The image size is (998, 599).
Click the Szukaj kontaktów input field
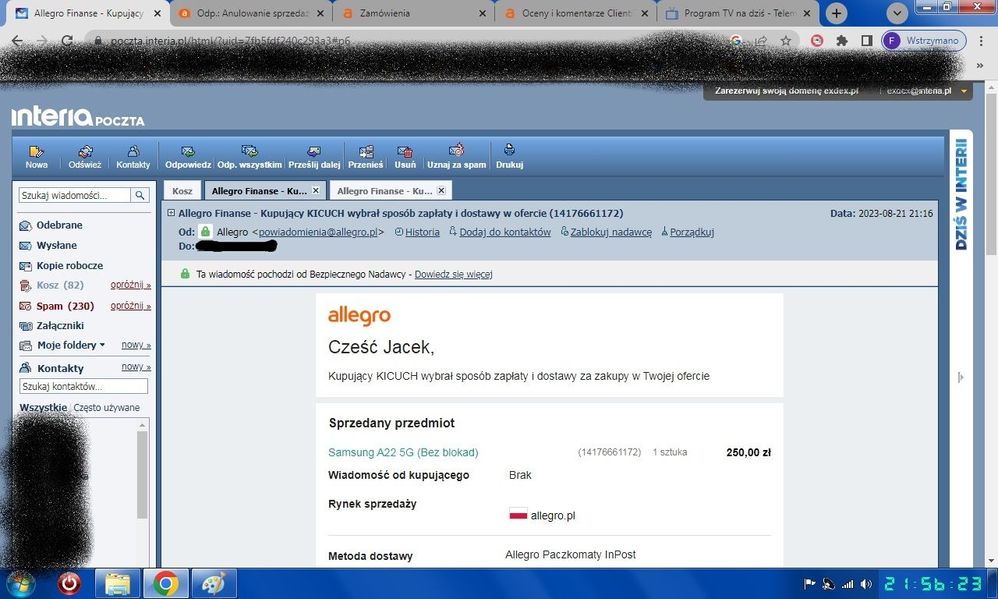pyautogui.click(x=83, y=386)
